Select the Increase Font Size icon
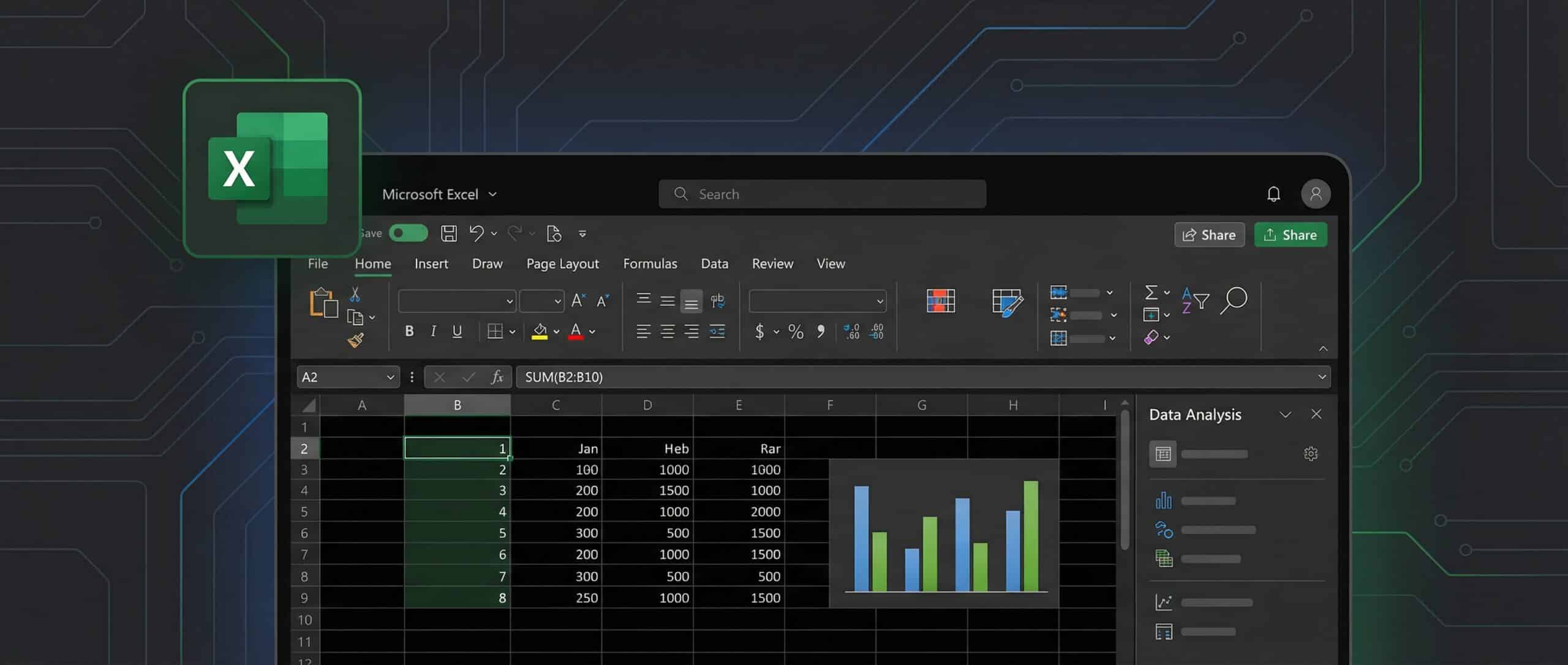Viewport: 1568px width, 665px height. [577, 299]
